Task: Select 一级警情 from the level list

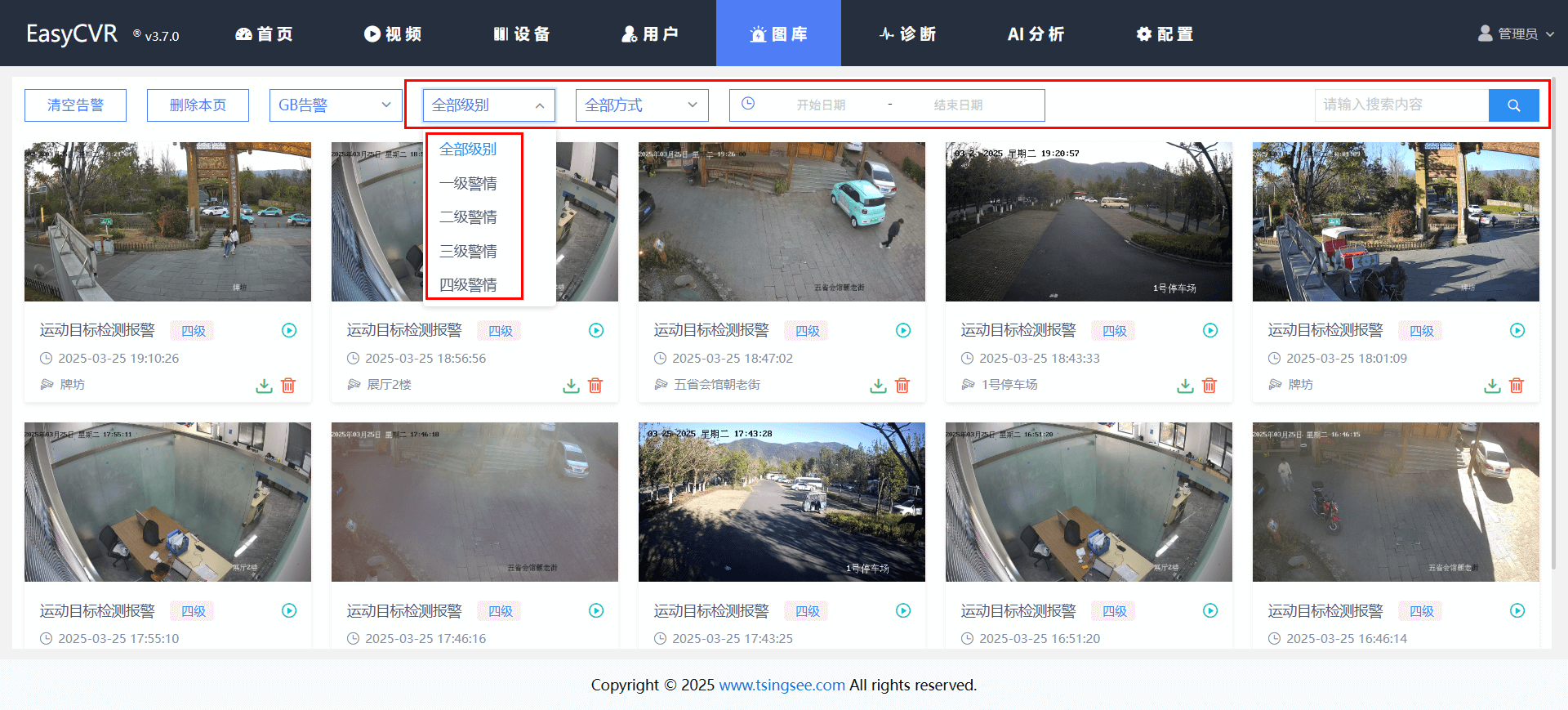Action: (x=468, y=184)
